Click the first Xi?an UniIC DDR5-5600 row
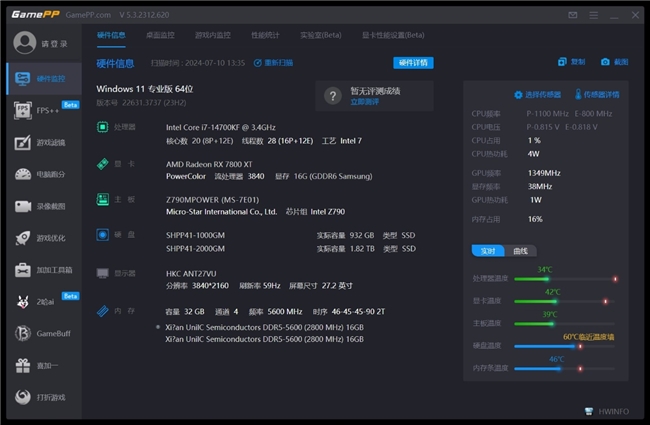The width and height of the screenshot is (650, 425). 264,328
